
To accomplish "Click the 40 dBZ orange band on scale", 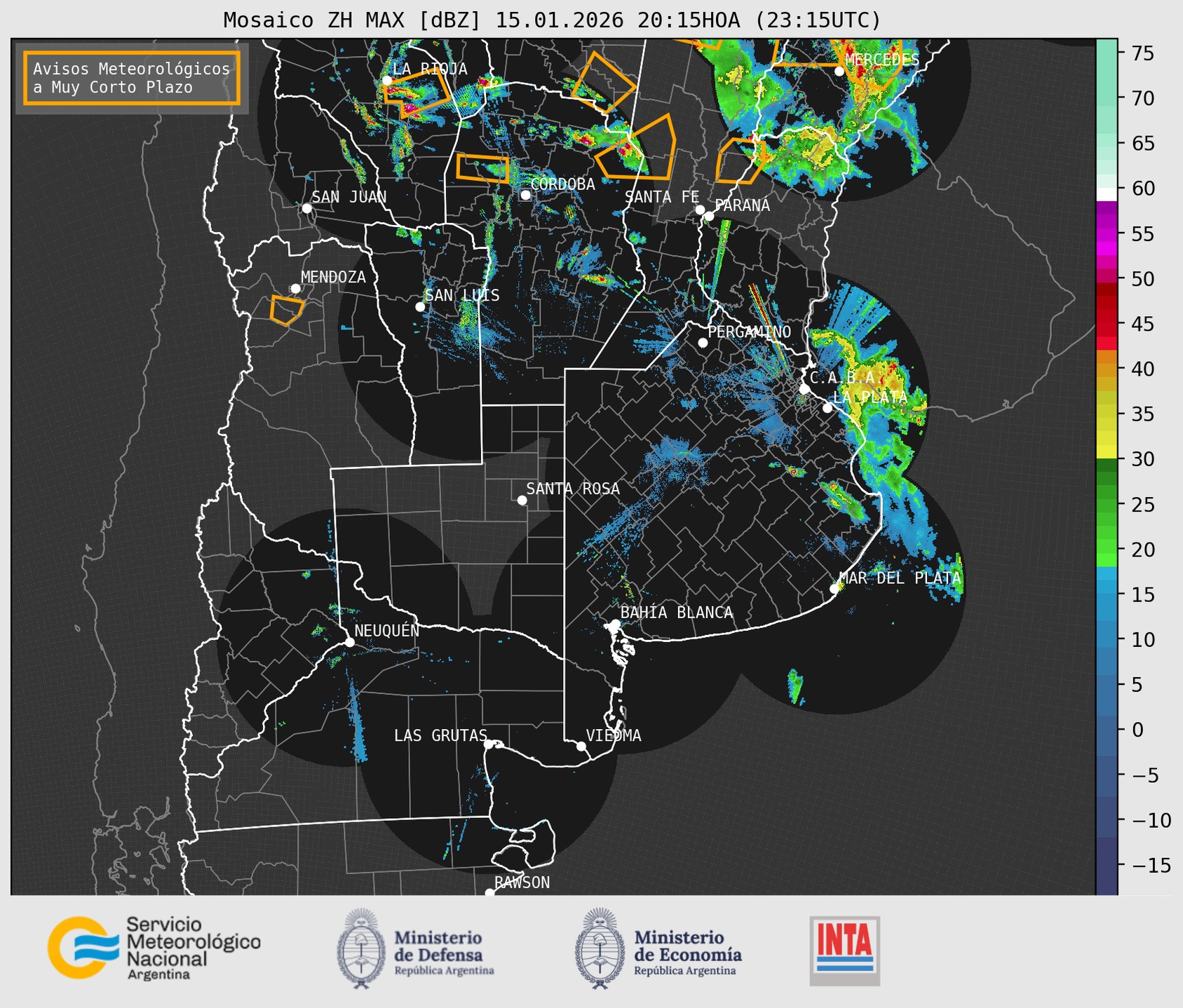I will coord(1107,369).
